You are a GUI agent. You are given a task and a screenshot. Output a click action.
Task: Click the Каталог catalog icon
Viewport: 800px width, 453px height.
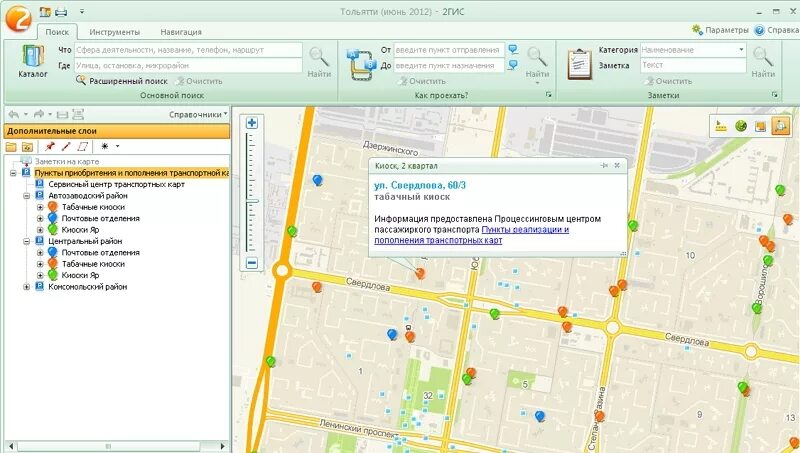point(33,61)
